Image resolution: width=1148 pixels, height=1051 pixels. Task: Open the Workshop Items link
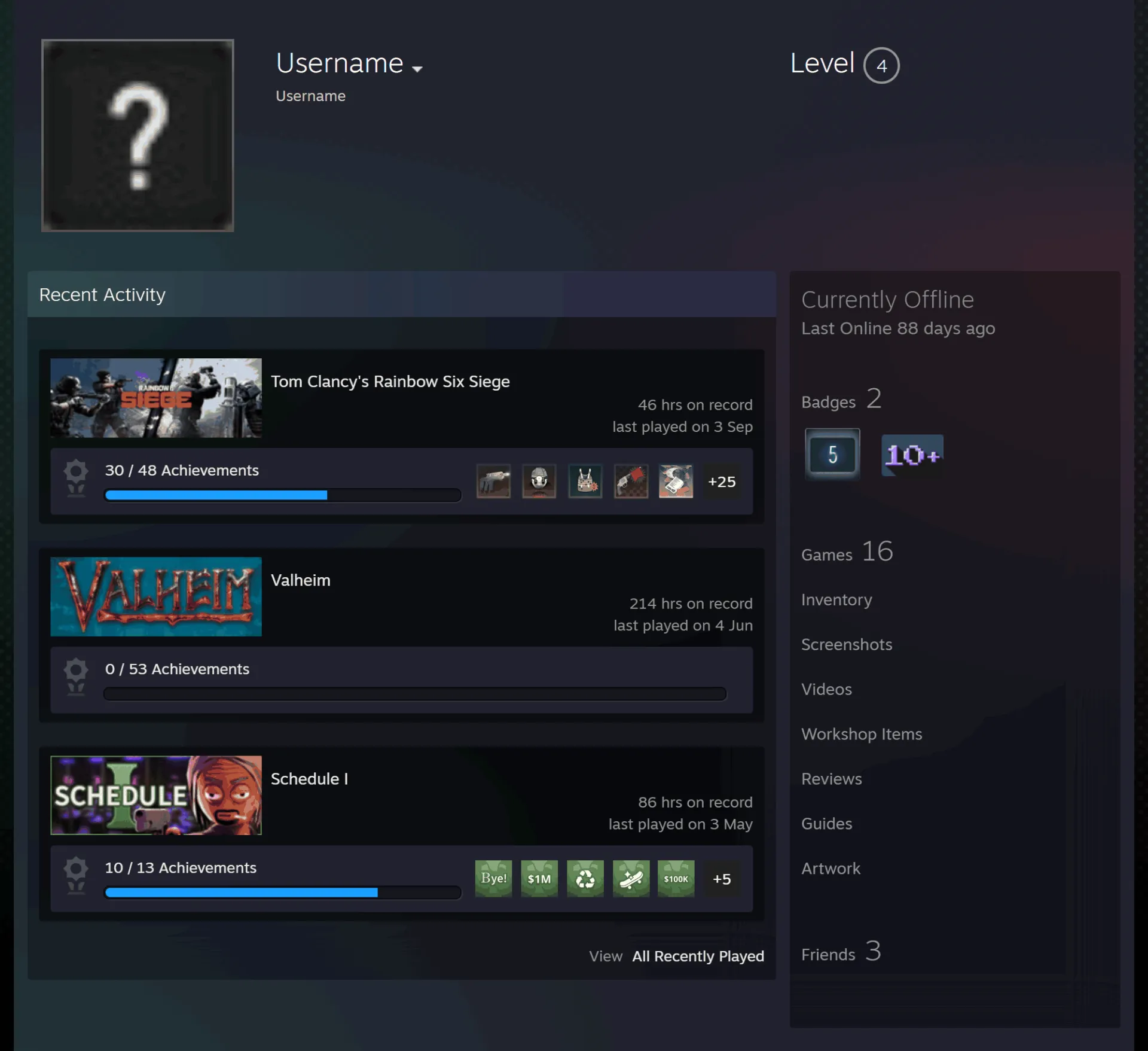point(862,734)
